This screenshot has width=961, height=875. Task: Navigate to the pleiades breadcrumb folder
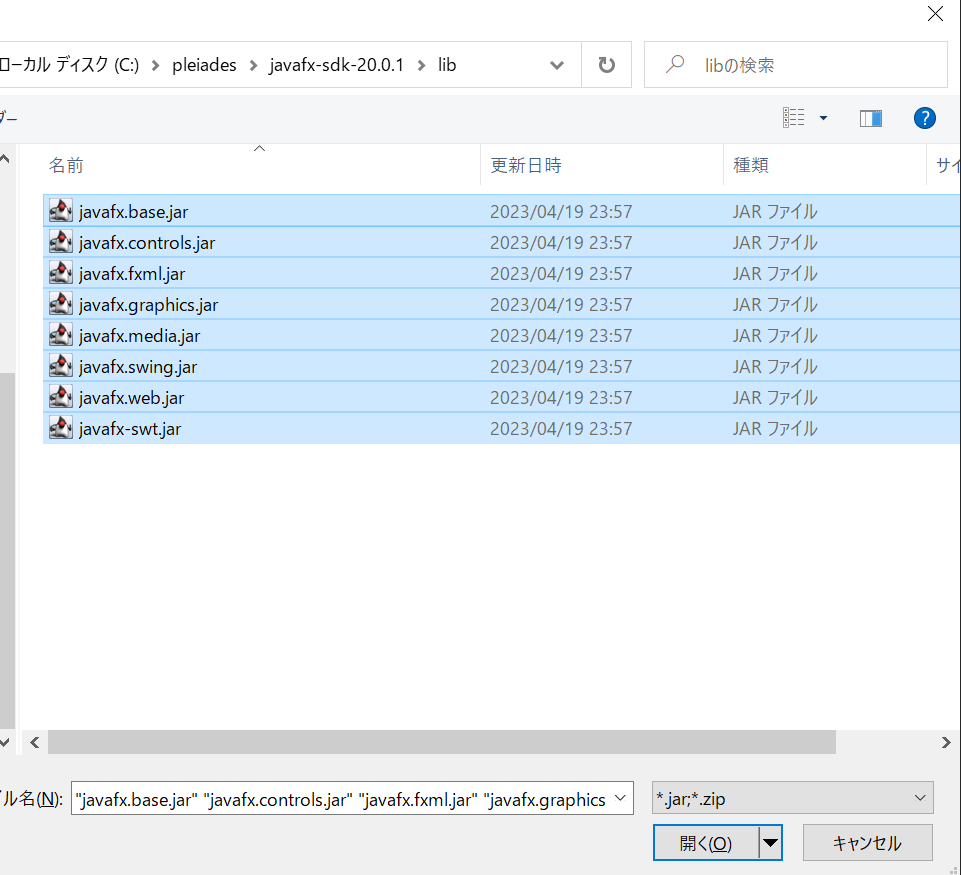(204, 64)
